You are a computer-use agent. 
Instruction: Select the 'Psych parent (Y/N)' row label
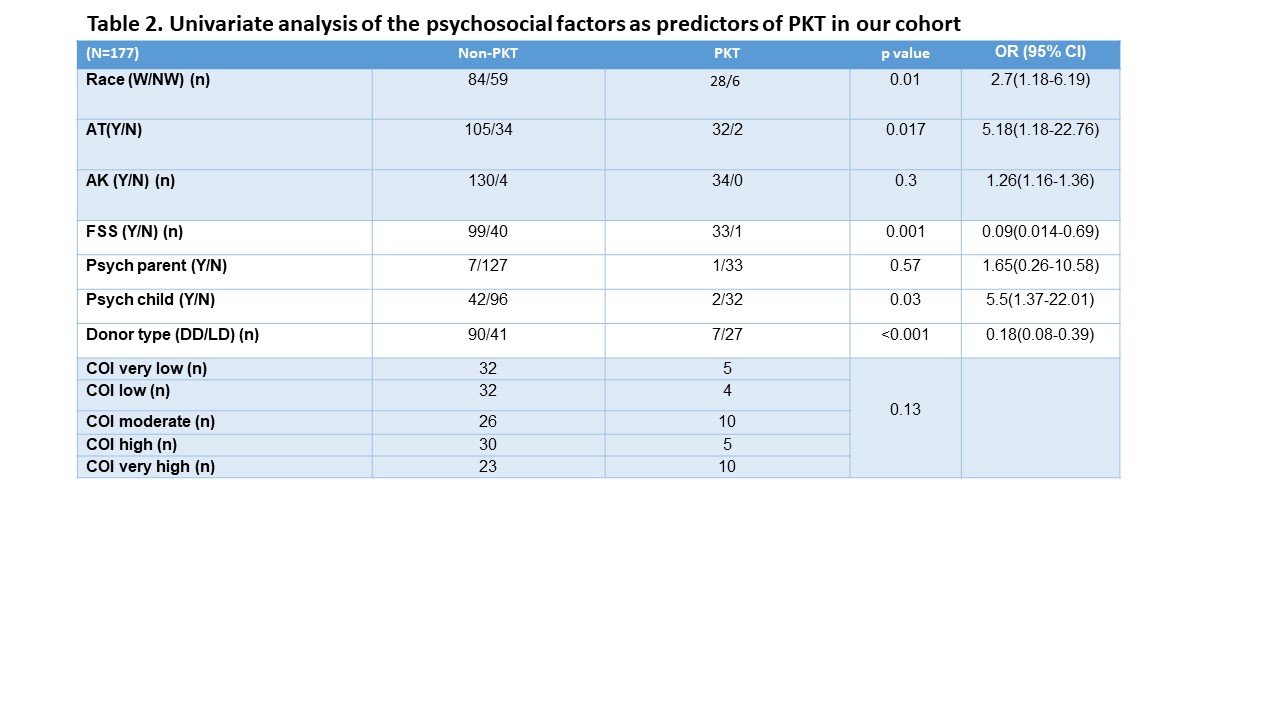(156, 265)
